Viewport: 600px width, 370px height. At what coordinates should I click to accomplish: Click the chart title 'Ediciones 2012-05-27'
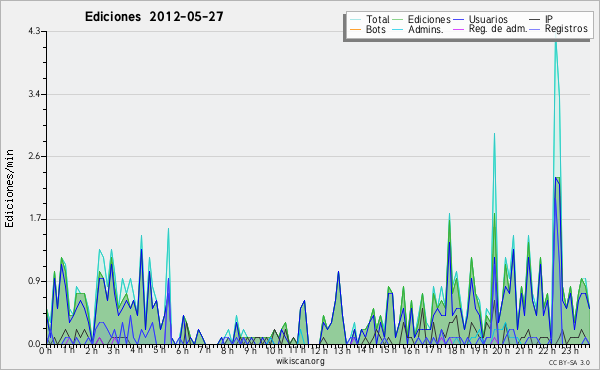tap(154, 17)
